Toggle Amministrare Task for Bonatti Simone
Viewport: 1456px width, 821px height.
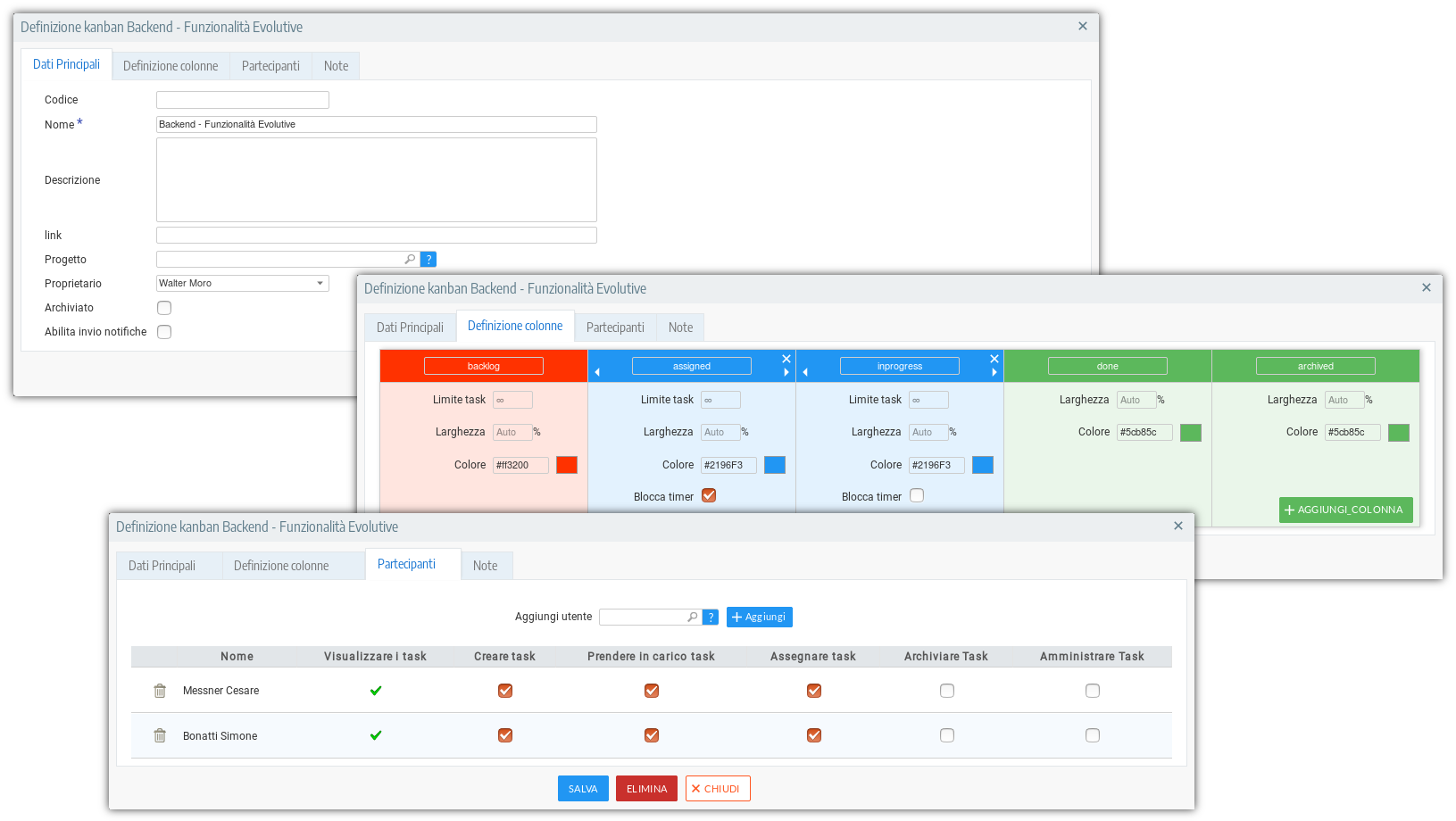pos(1093,735)
